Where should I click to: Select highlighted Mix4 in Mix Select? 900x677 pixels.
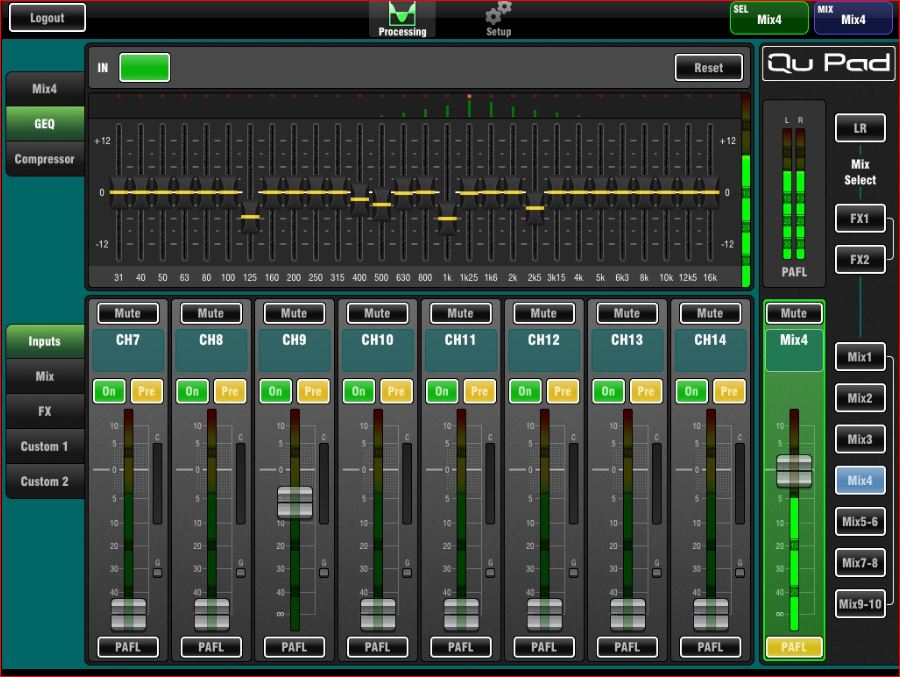[860, 481]
